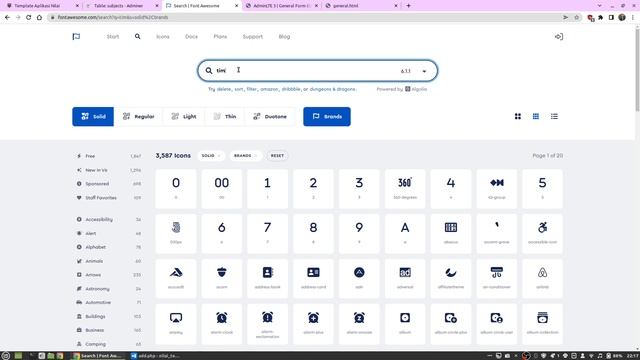Open the accessible-icon wheelchair card
640x360 pixels.
click(542, 233)
